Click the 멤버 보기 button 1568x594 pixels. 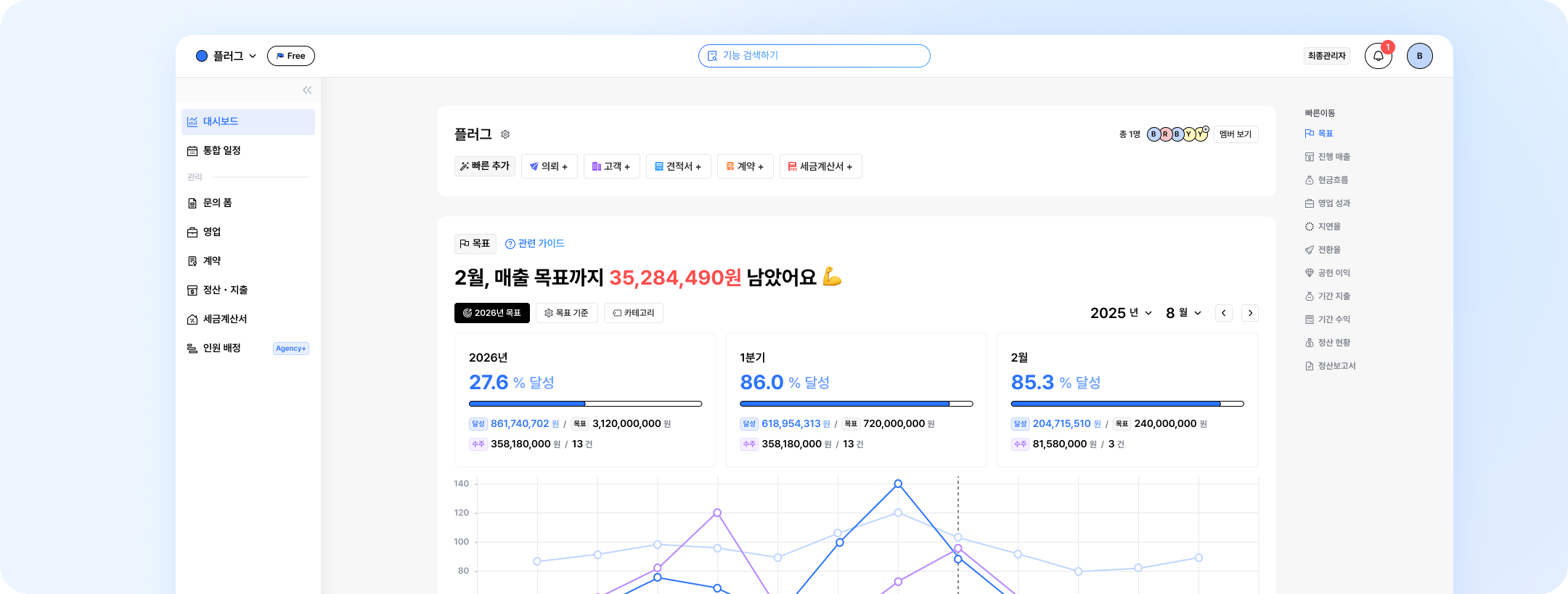(x=1236, y=134)
